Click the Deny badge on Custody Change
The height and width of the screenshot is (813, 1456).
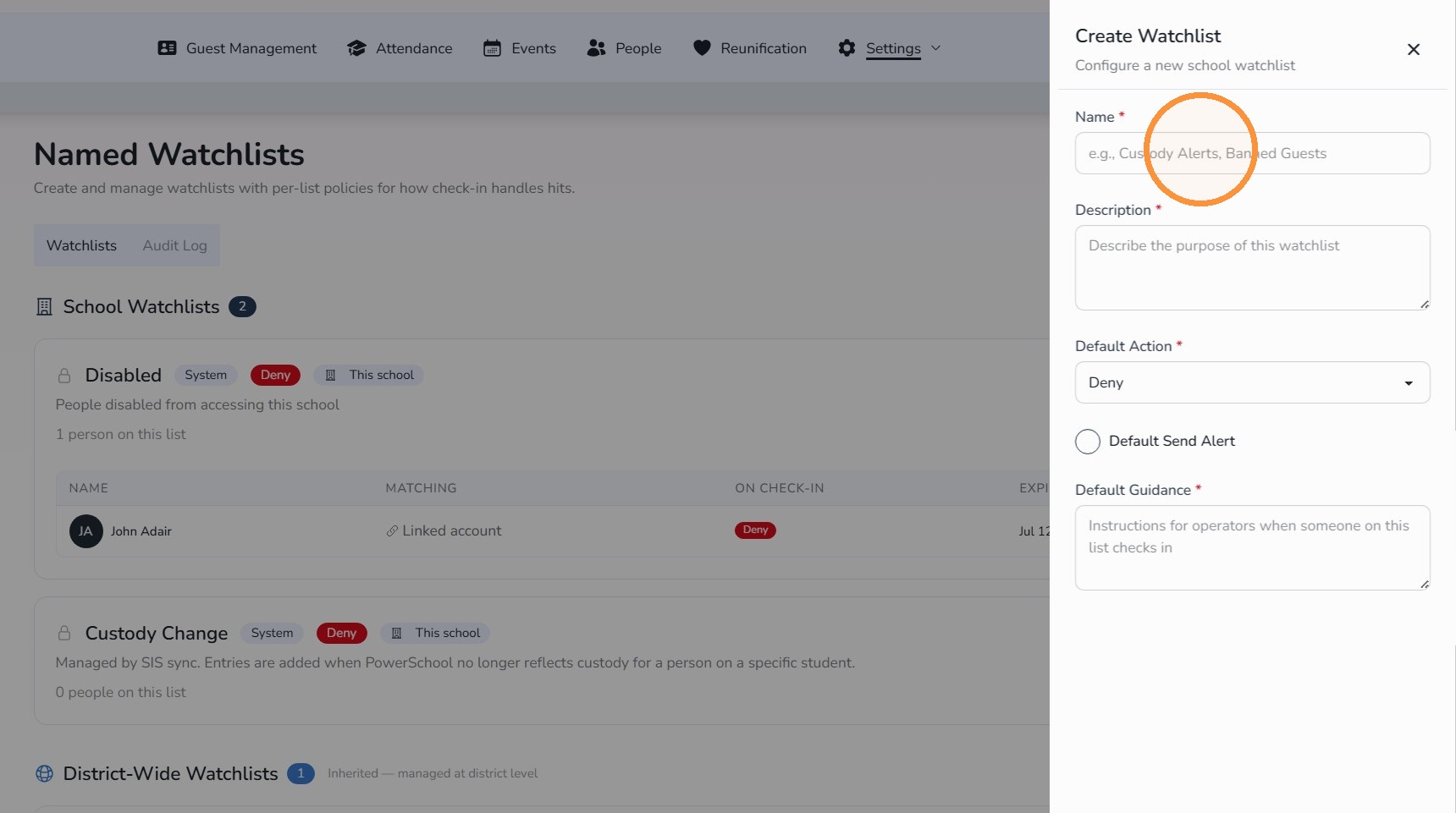(x=341, y=634)
